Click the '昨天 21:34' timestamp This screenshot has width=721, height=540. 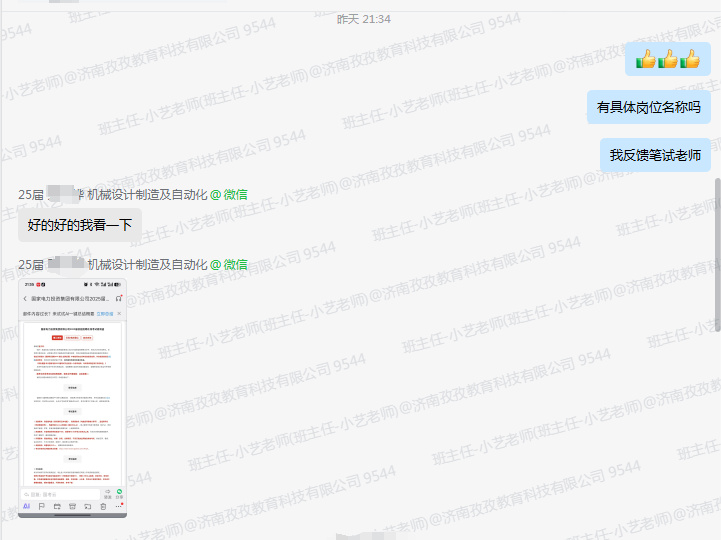click(363, 19)
